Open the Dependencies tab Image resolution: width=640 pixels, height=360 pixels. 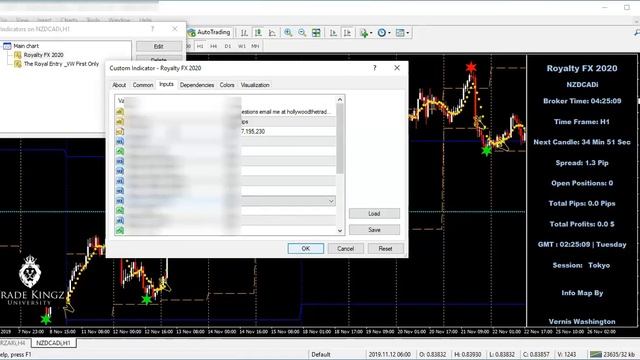coord(197,85)
